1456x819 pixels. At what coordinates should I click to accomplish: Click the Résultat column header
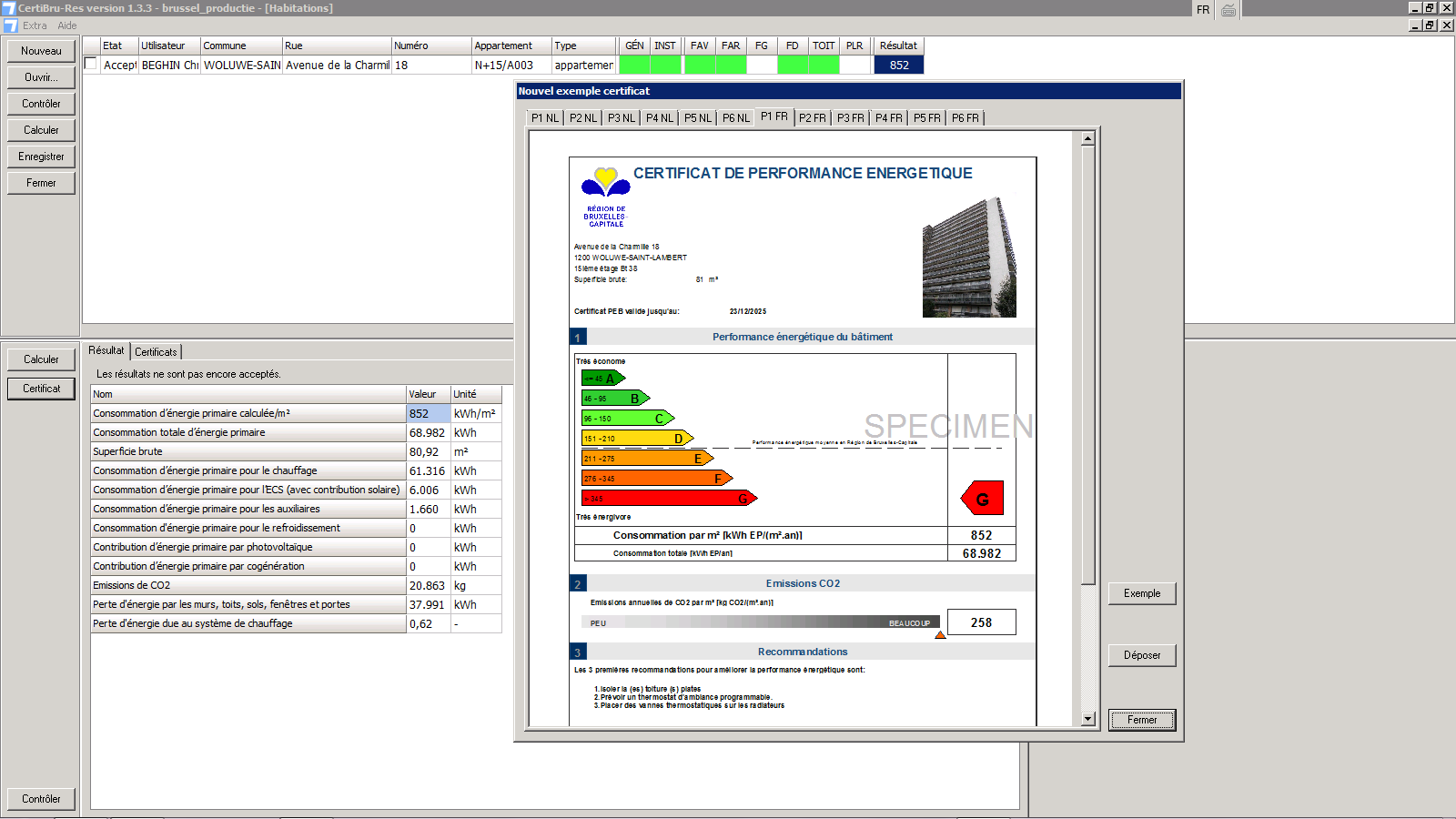coord(898,45)
